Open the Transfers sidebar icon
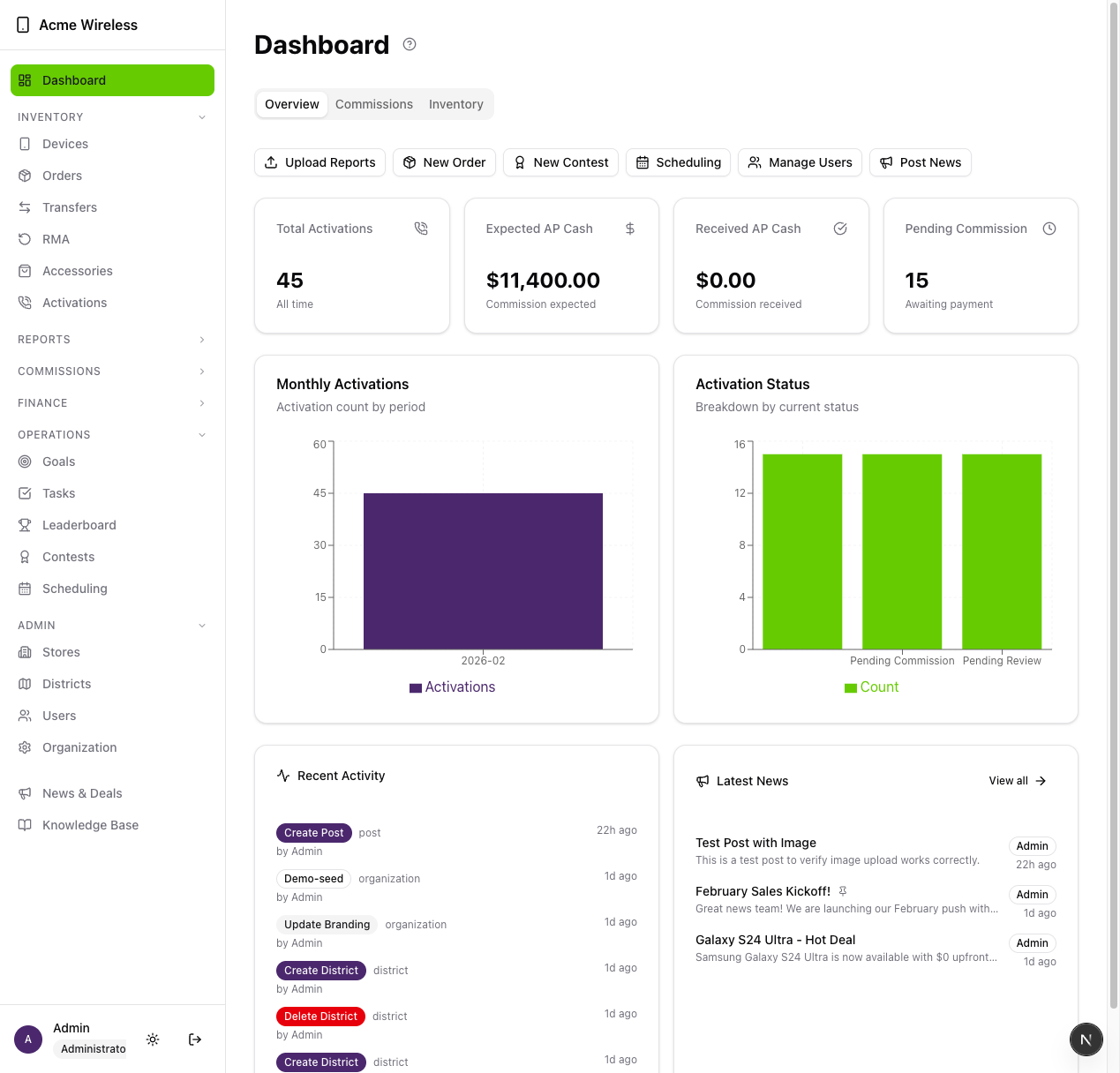Screen dimensions: 1120x1073 tap(26, 207)
